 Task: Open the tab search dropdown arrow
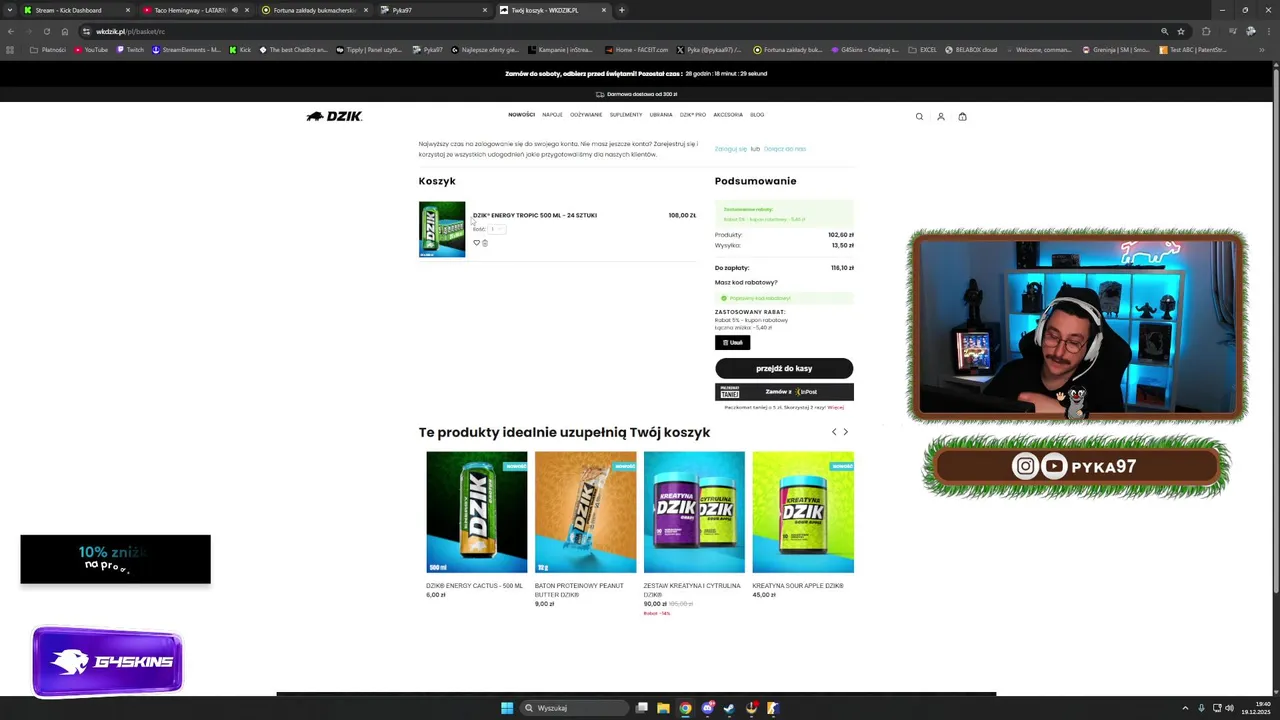pyautogui.click(x=10, y=10)
